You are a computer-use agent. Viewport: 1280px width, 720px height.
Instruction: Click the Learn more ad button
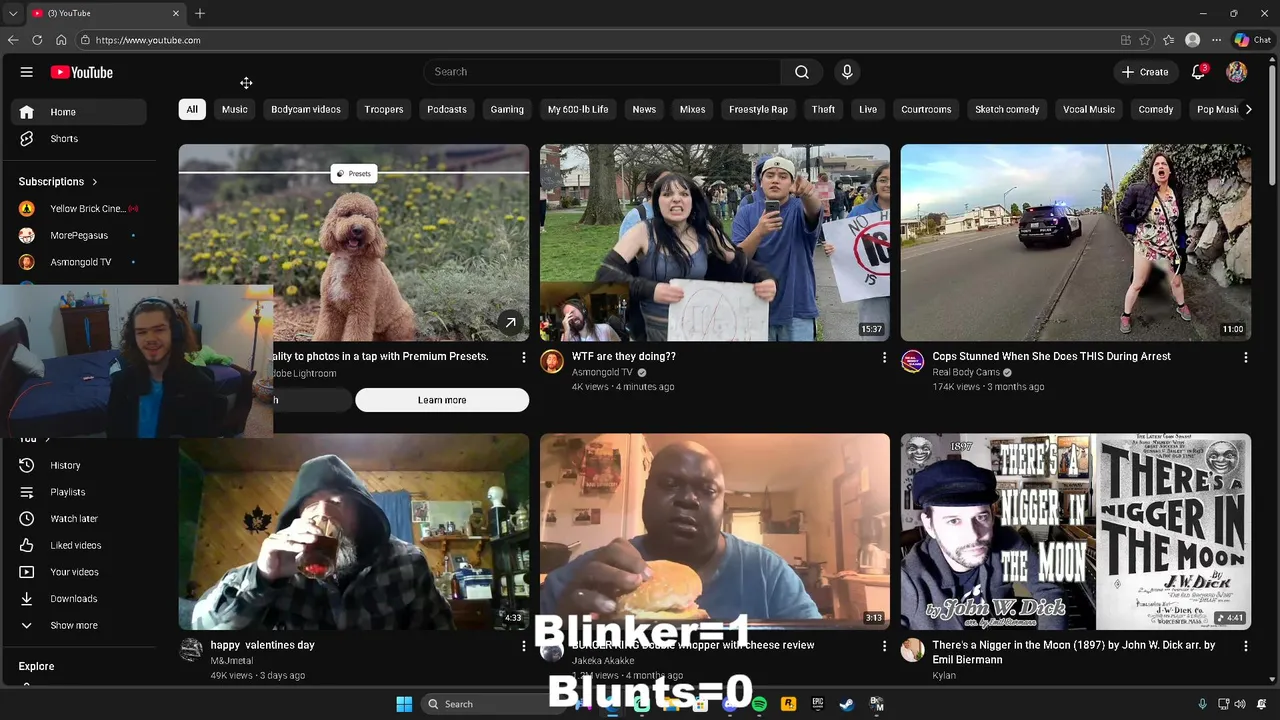click(442, 400)
